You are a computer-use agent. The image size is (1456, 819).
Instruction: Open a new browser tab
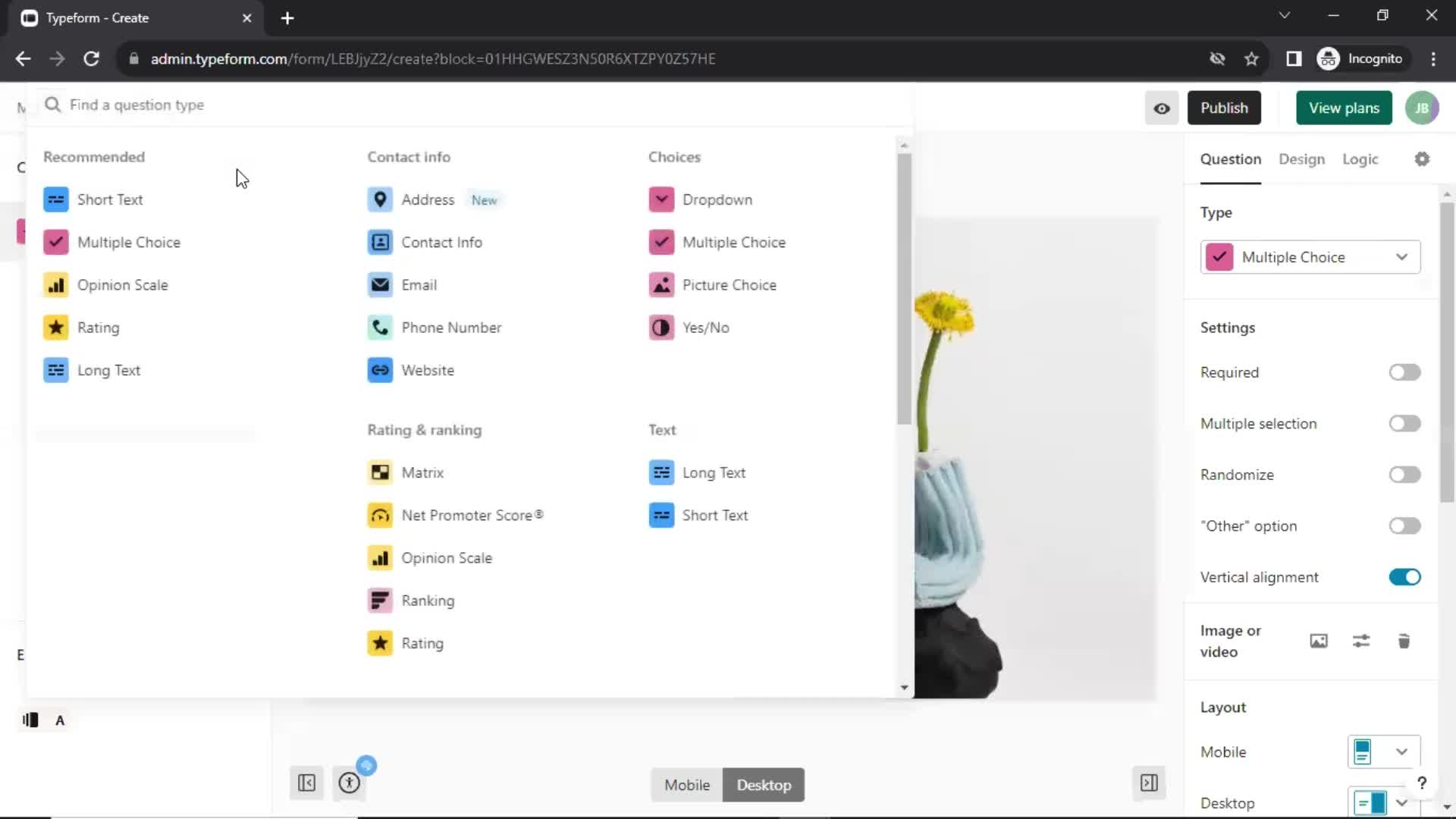click(287, 18)
